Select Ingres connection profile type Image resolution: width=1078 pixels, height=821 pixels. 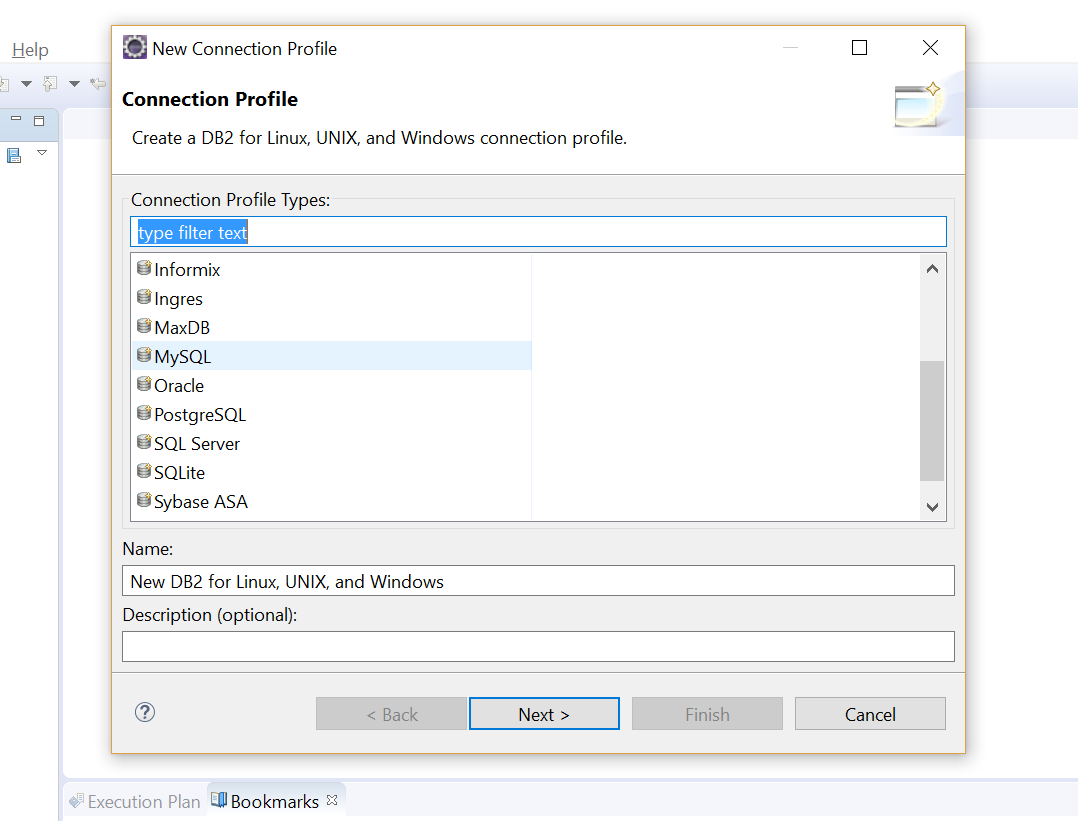tap(178, 298)
